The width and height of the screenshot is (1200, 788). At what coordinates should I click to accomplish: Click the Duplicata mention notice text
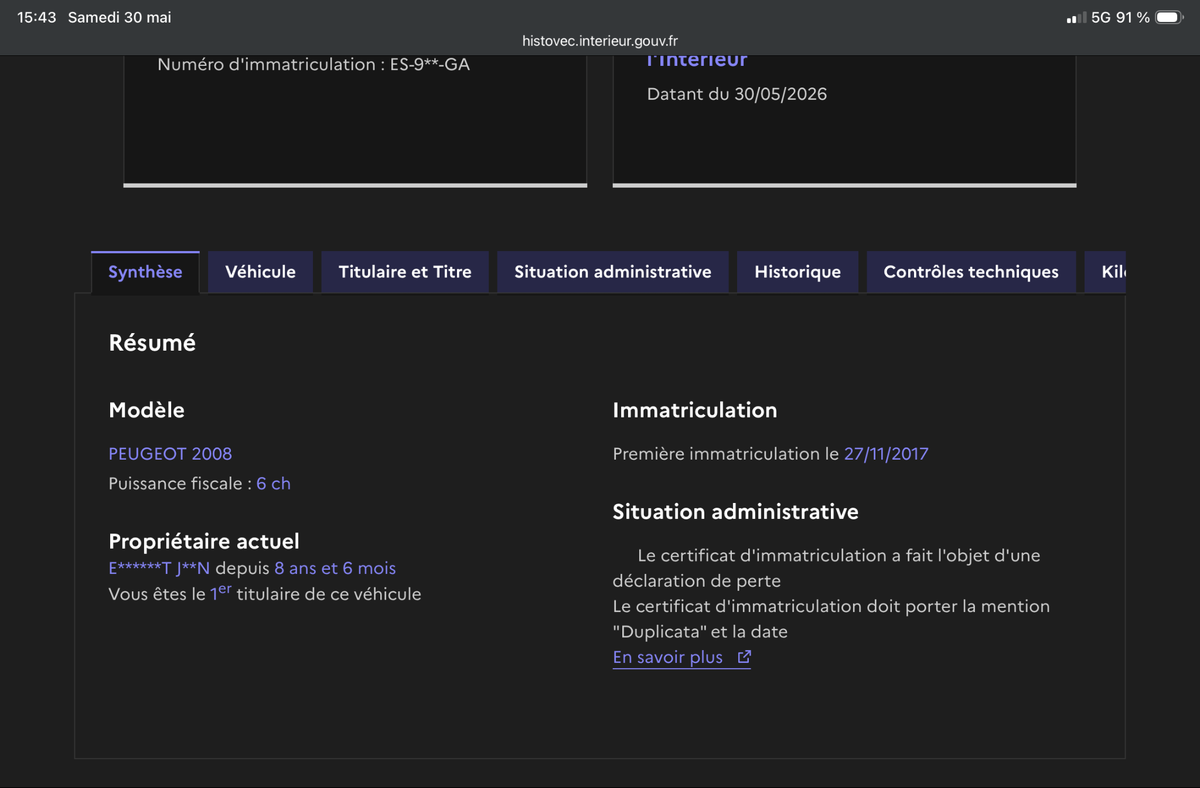coord(831,619)
